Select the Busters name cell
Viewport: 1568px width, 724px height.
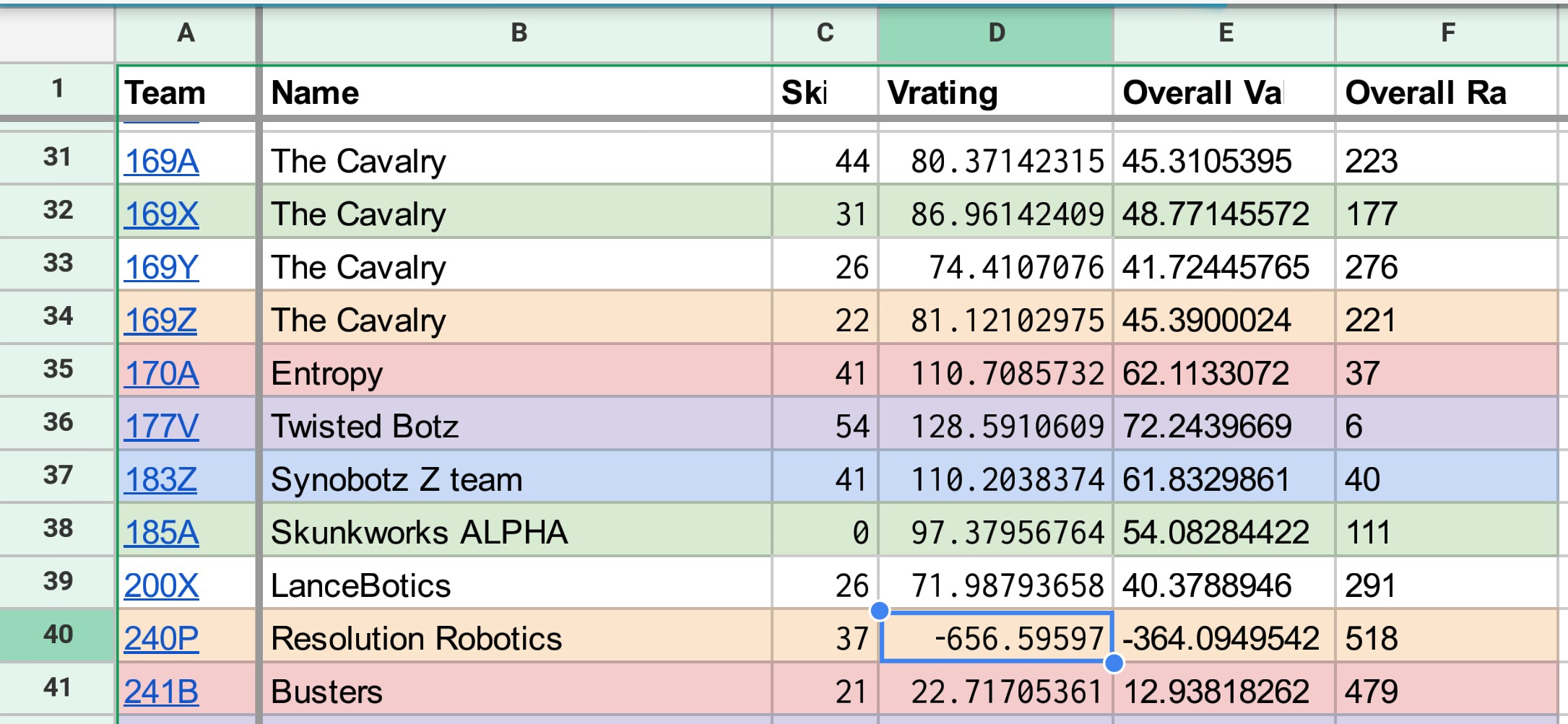pos(517,690)
